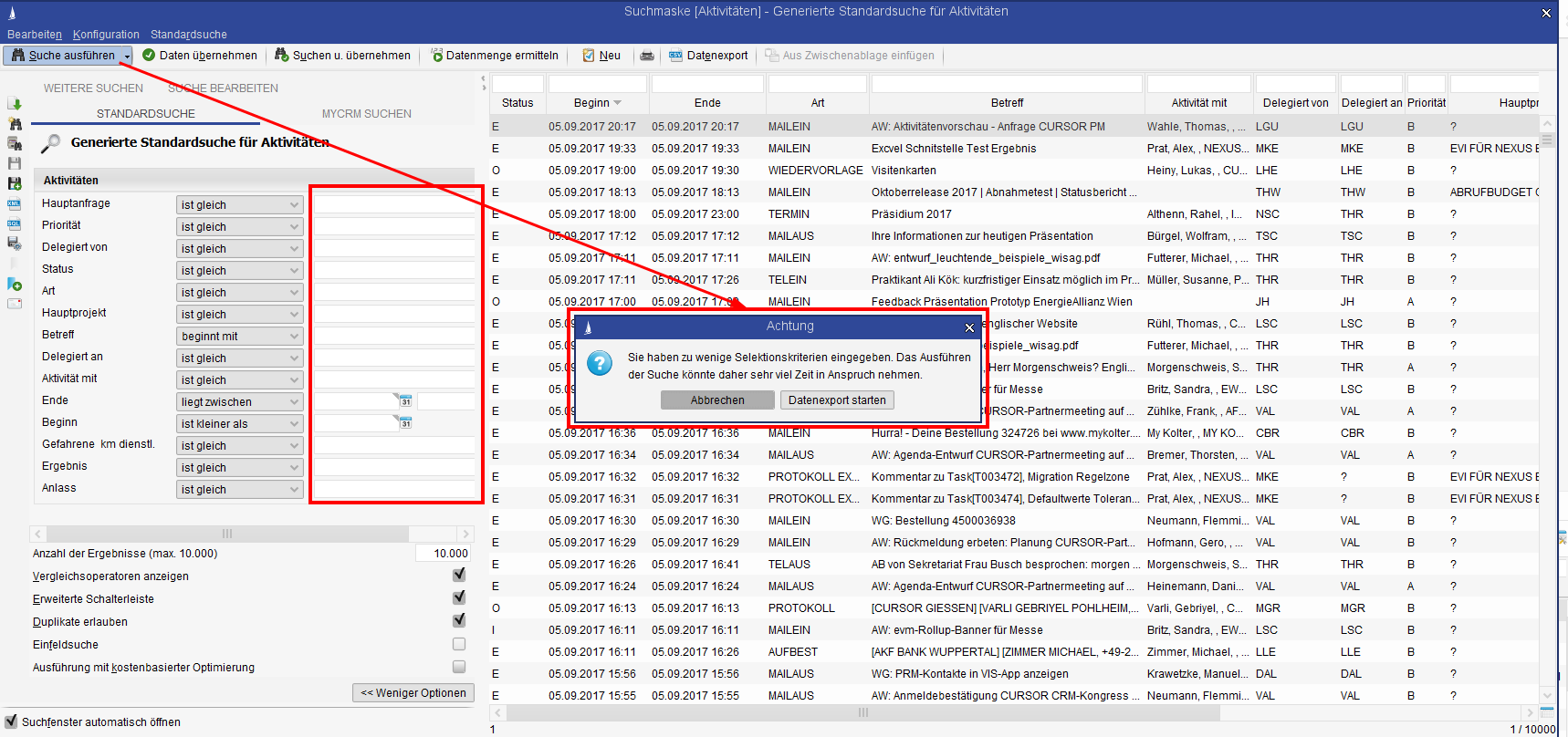Screen dimensions: 1568x737
Task: Enable the Einfeldsuche checkbox
Action: (x=459, y=644)
